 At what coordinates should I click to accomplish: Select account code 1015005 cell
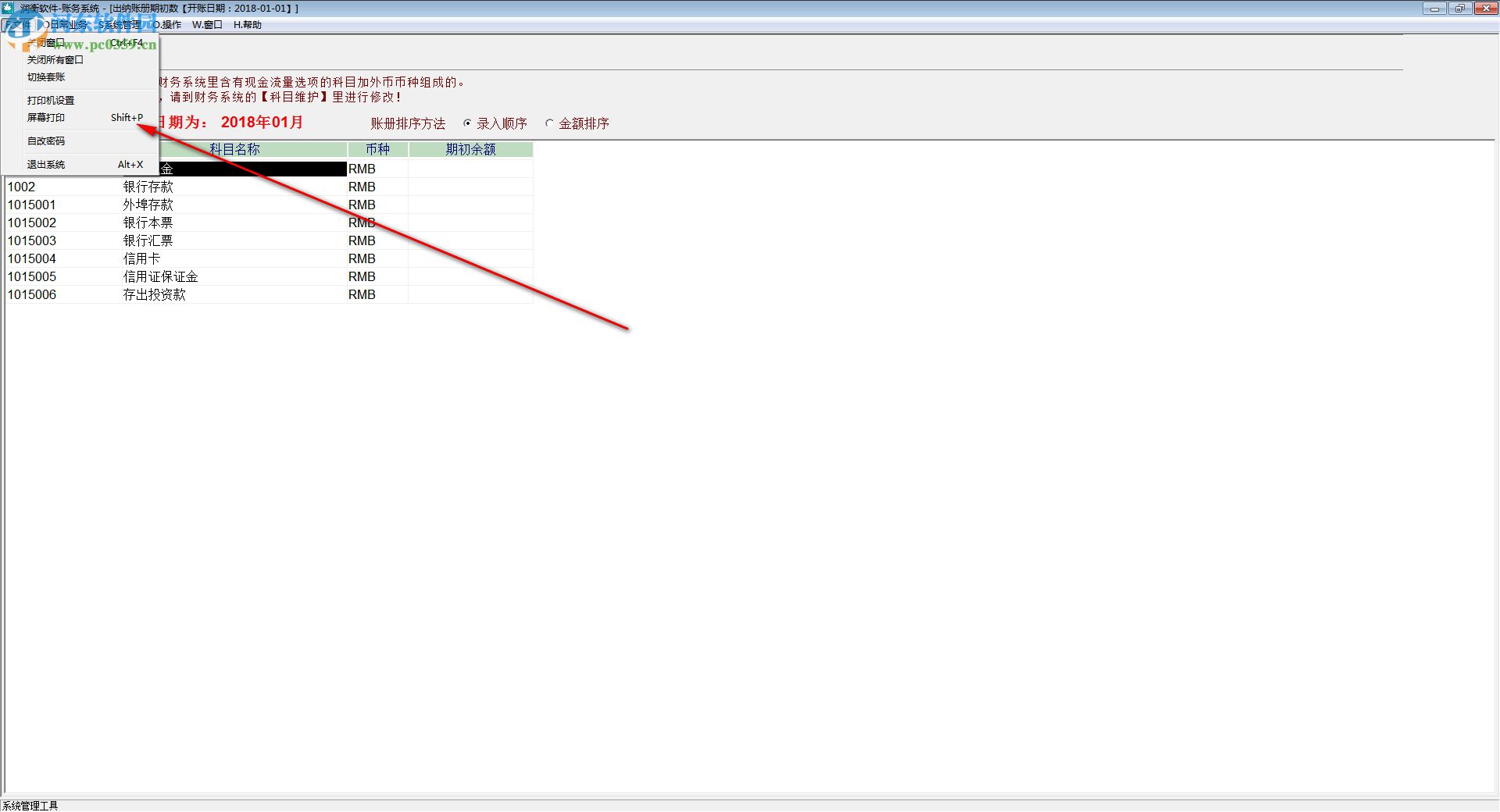(63, 276)
